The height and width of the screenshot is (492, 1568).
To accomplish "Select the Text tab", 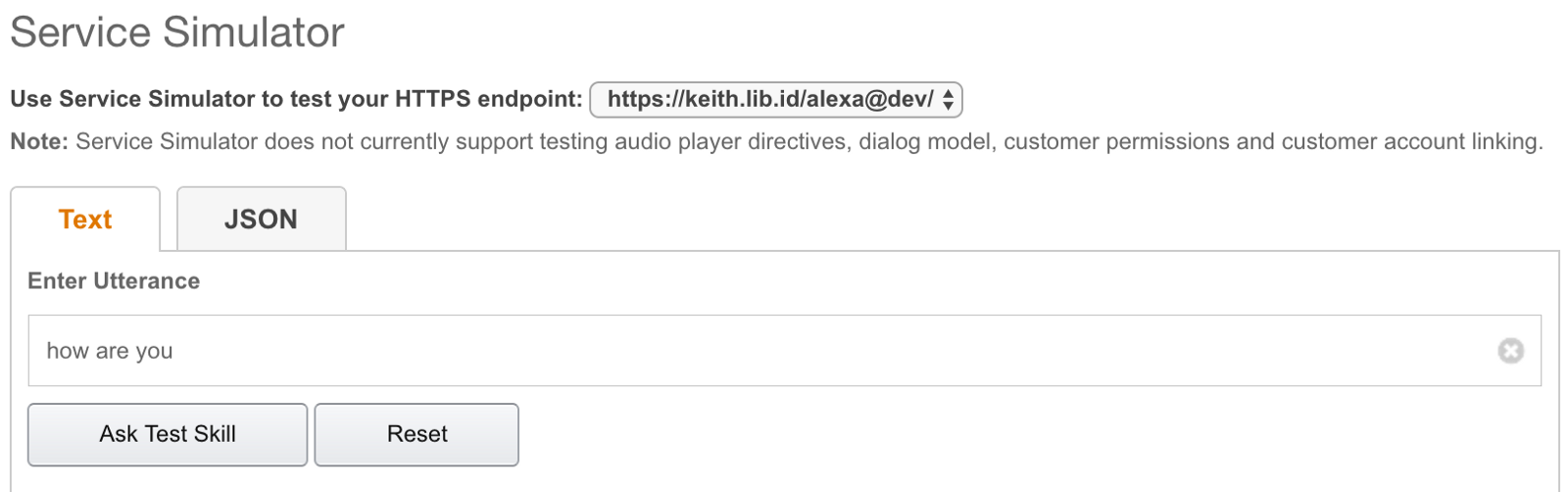I will click(x=85, y=220).
